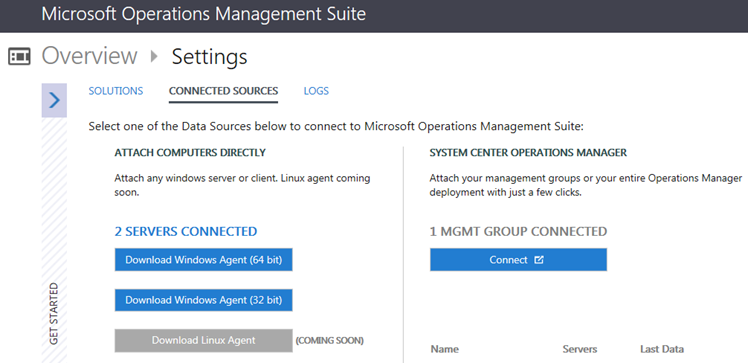Click the Servers column header
The width and height of the screenshot is (748, 363).
580,349
